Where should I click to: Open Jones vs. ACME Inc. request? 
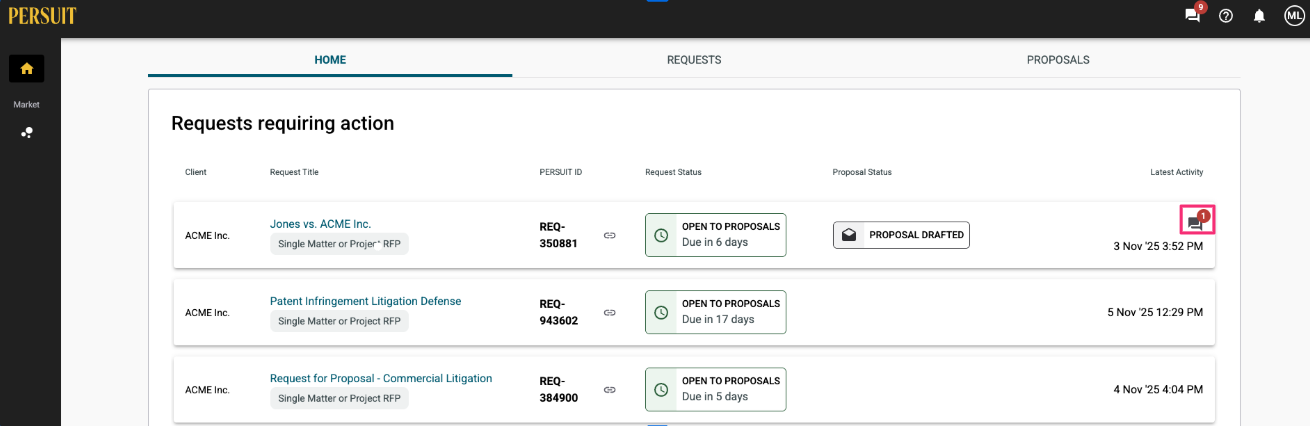320,224
